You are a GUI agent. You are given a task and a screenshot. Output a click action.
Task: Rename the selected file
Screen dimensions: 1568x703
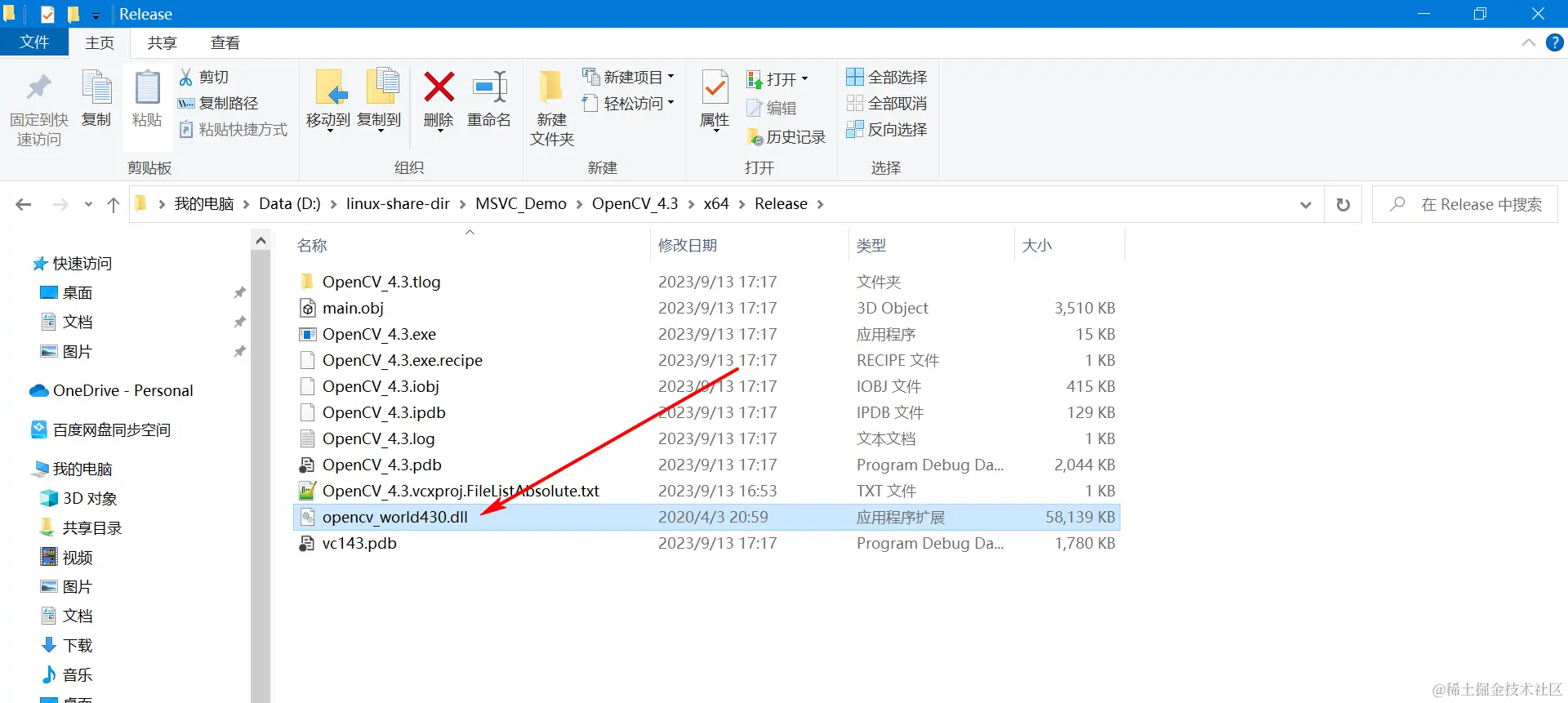pos(489,100)
